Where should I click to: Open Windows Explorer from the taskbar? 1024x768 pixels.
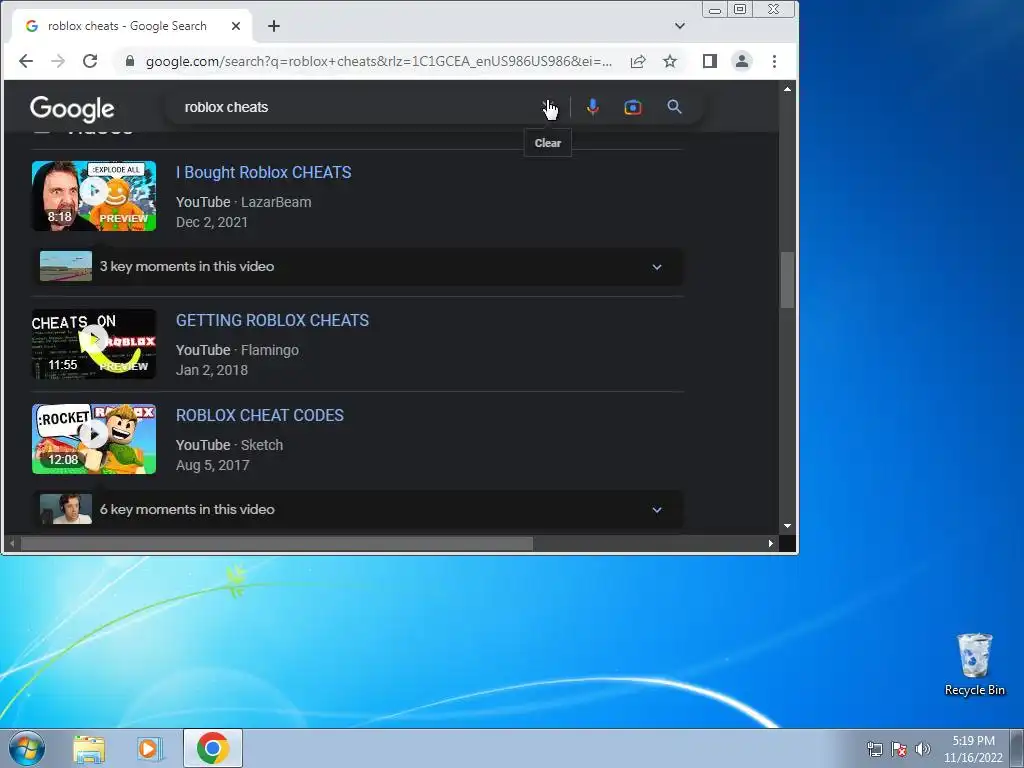pyautogui.click(x=89, y=749)
